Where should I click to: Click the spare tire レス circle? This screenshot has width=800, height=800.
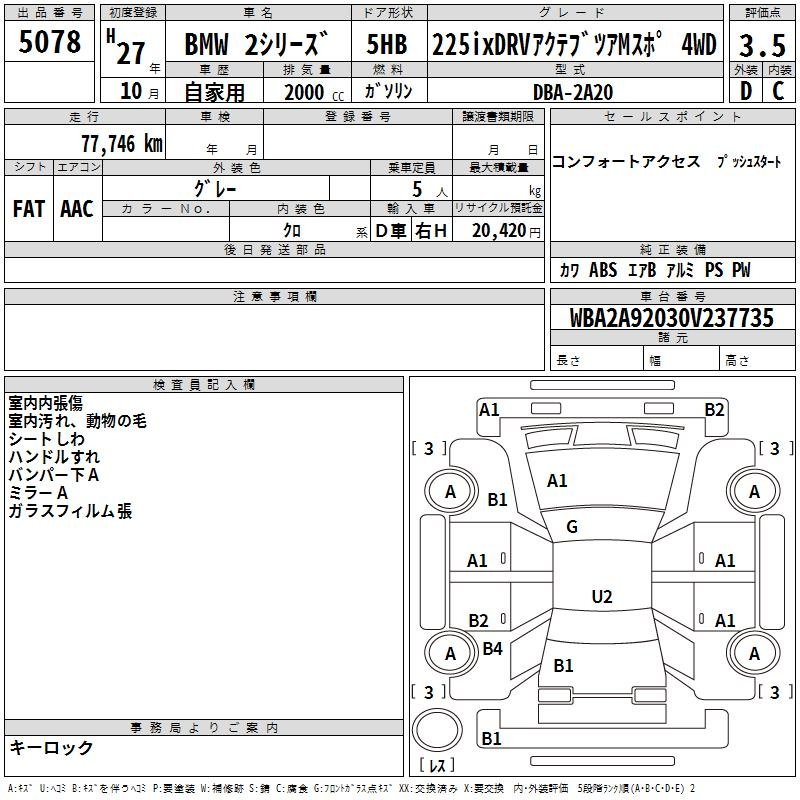[x=437, y=731]
